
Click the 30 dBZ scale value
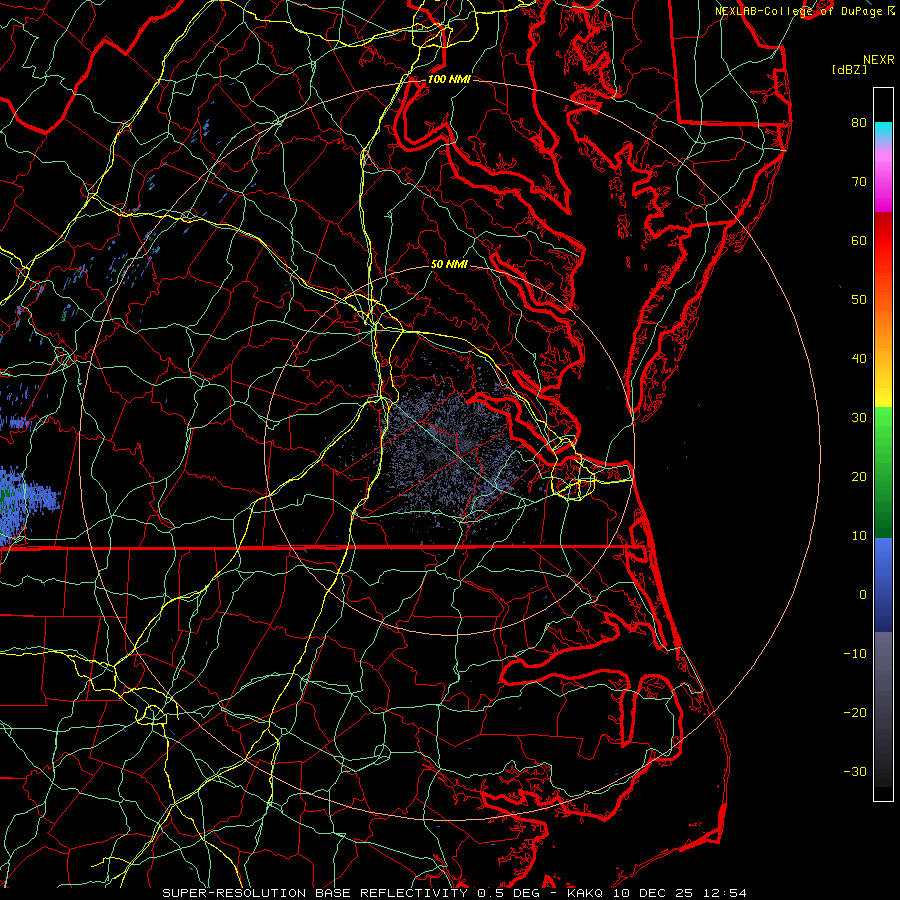859,418
